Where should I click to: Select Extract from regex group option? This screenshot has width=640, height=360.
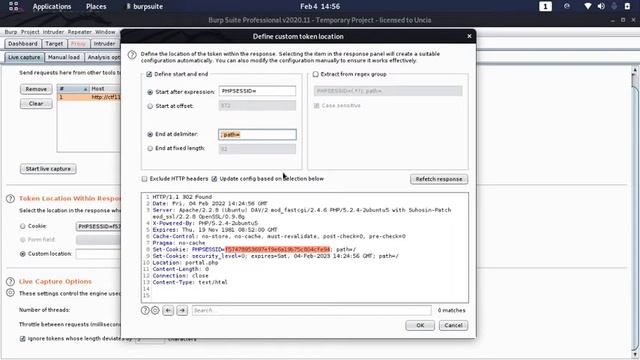[316, 74]
